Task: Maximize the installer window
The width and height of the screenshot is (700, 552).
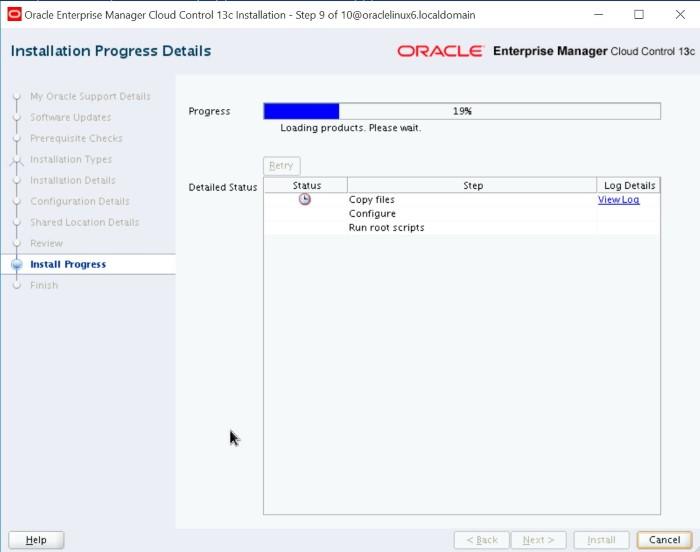Action: coord(639,14)
